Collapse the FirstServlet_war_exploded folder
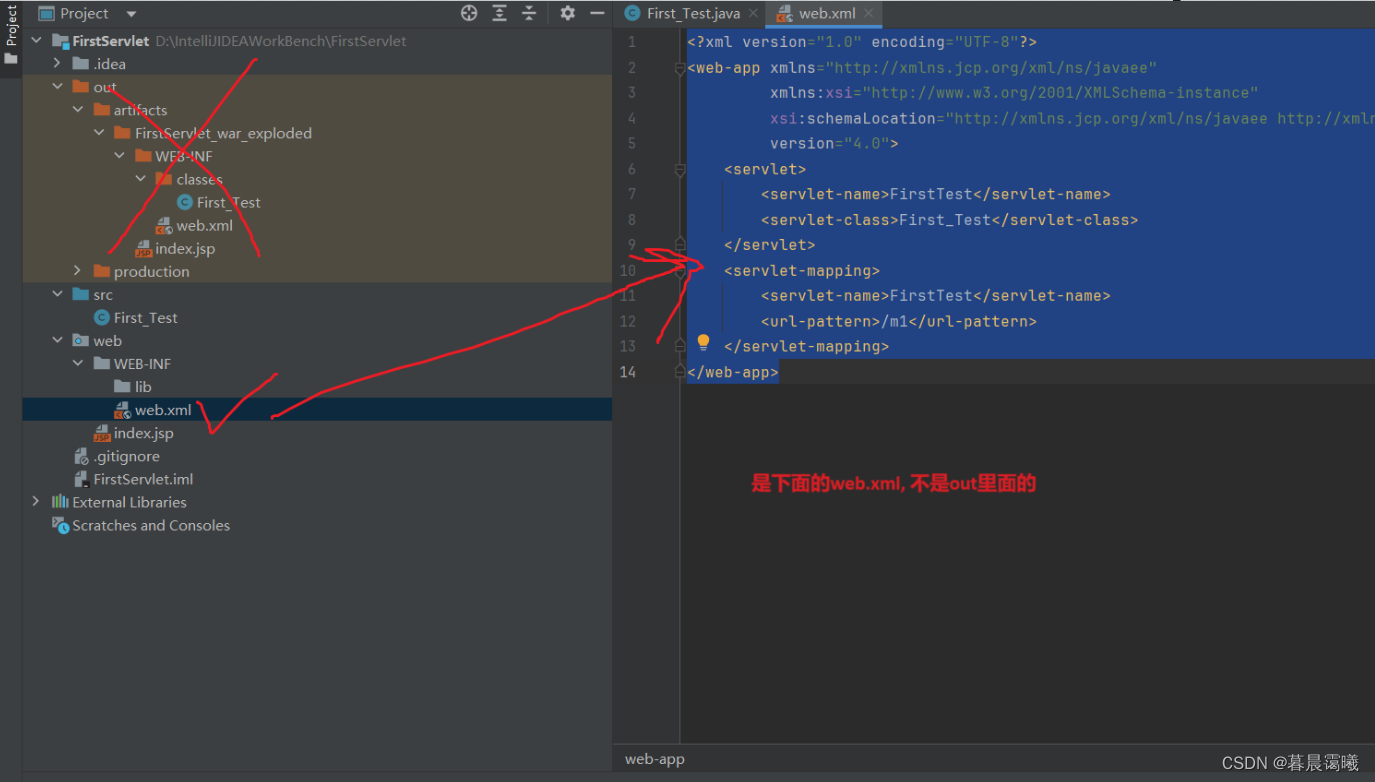Viewport: 1375px width, 782px height. point(99,133)
